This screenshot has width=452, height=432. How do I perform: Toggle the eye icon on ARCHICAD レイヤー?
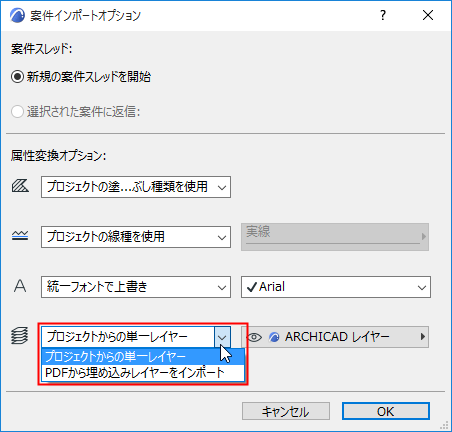click(255, 337)
